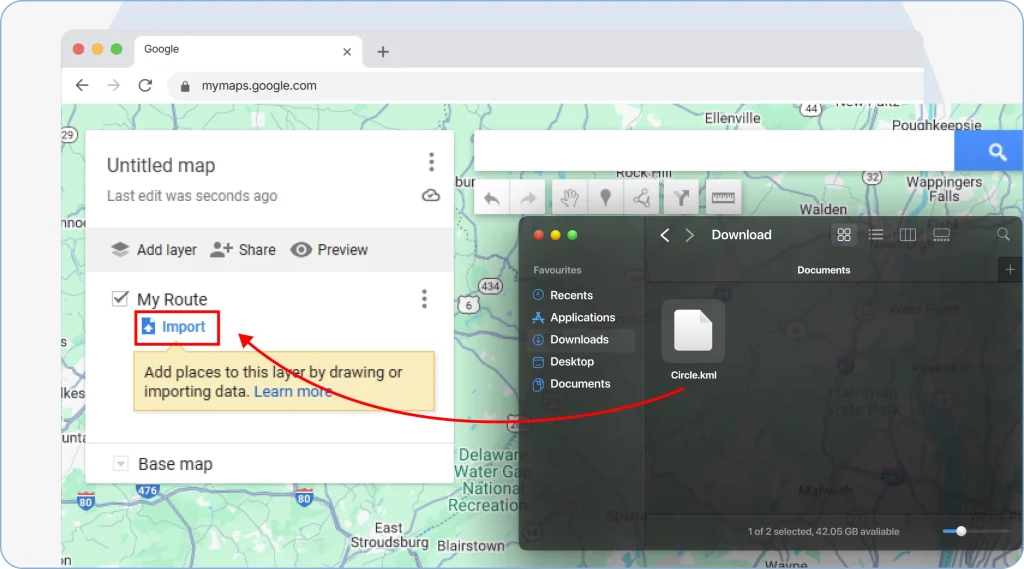The height and width of the screenshot is (569, 1024).
Task: Click the Finder plus add button
Action: [1010, 270]
